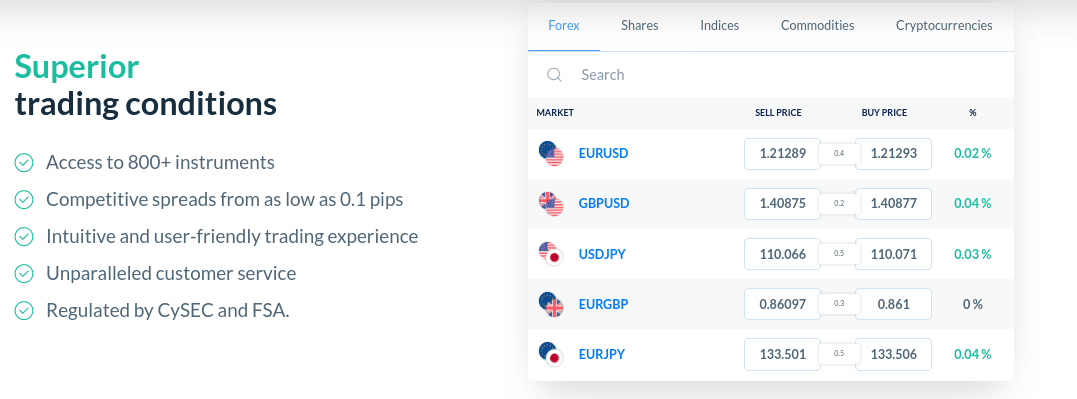Open the GBPUSD market link
Screen dimensions: 1077x399
tap(604, 204)
